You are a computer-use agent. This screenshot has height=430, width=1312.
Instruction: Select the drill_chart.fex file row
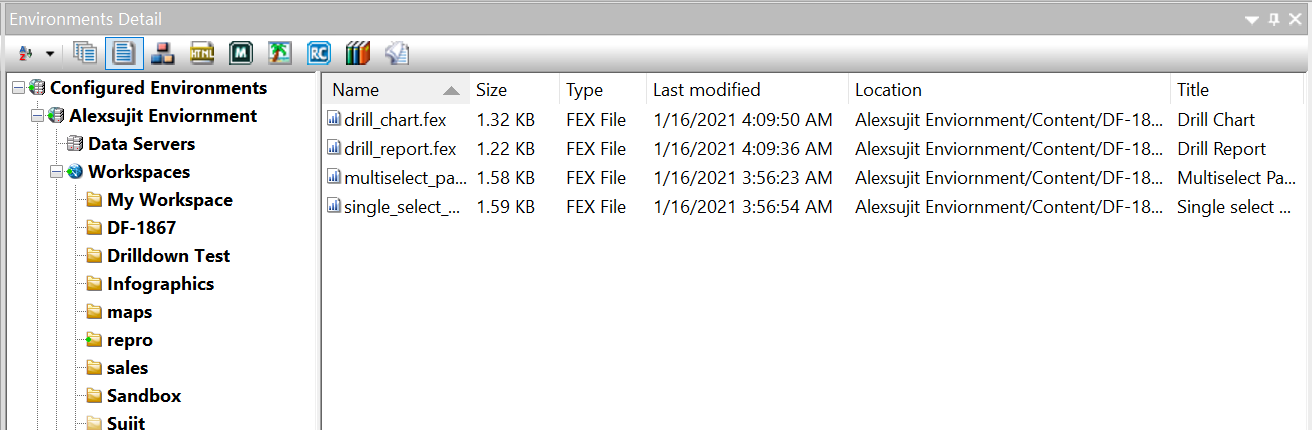click(394, 120)
